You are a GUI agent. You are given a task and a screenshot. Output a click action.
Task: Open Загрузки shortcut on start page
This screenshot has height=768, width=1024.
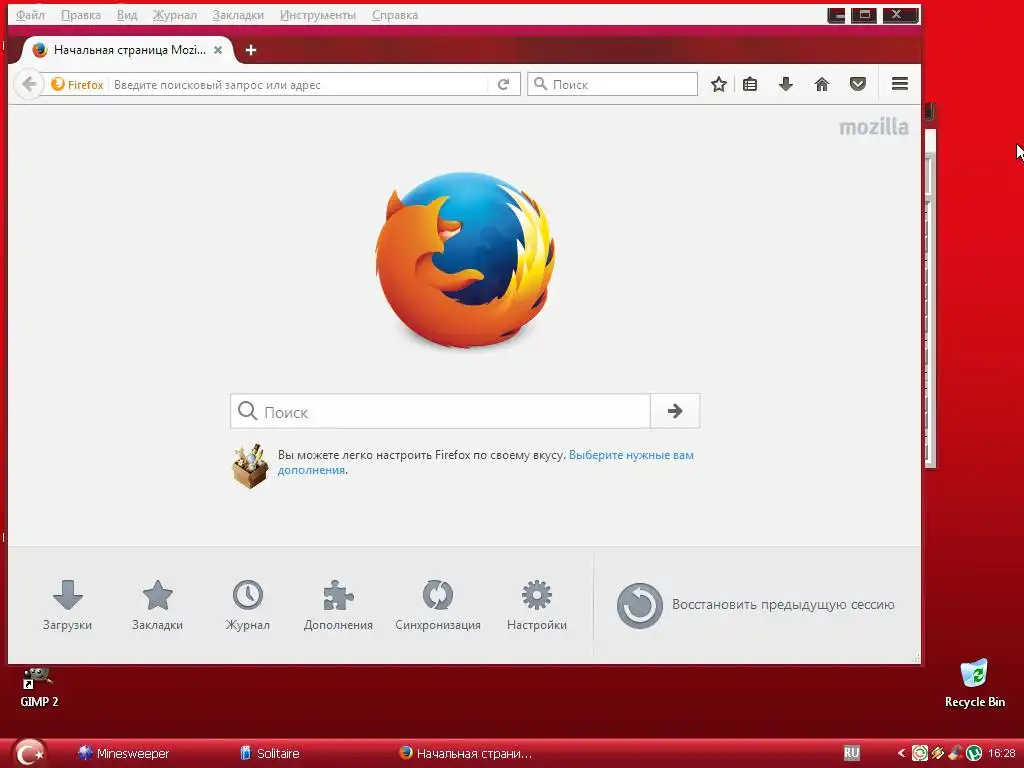point(67,605)
